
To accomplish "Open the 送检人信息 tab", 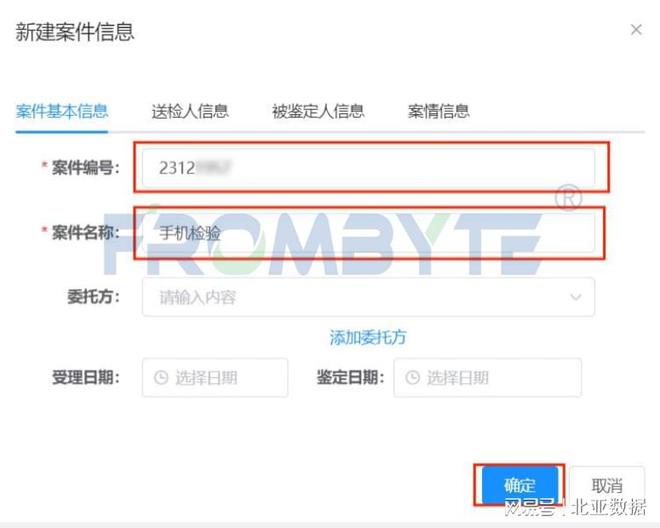I will click(190, 112).
